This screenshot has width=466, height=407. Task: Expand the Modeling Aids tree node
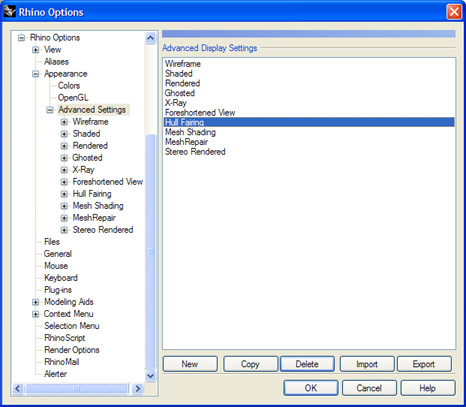(35, 302)
